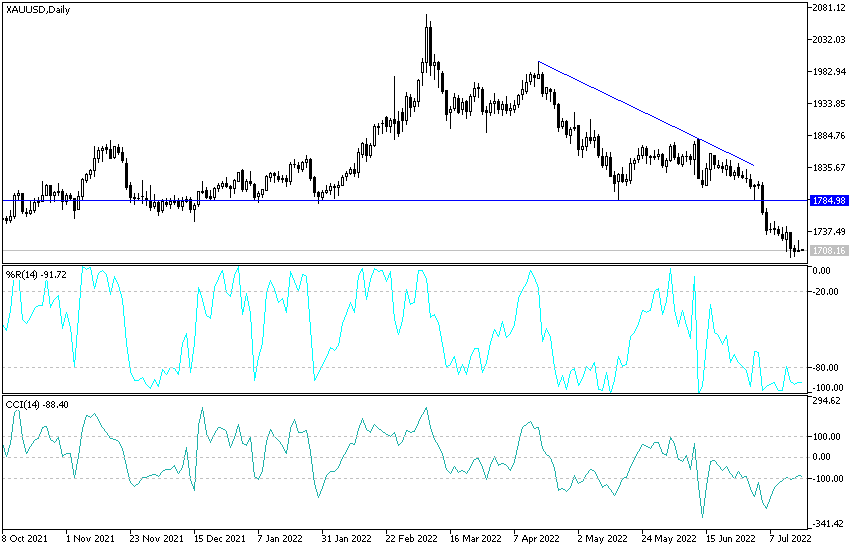Click price scale value 1884.76
Viewport: 860px width, 550px height.
829,136
